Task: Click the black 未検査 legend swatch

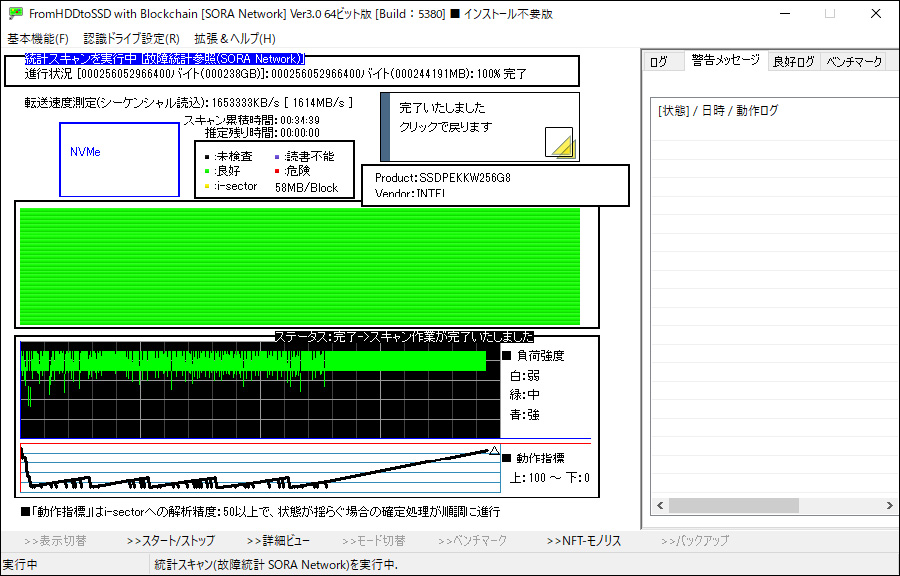Action: (207, 156)
